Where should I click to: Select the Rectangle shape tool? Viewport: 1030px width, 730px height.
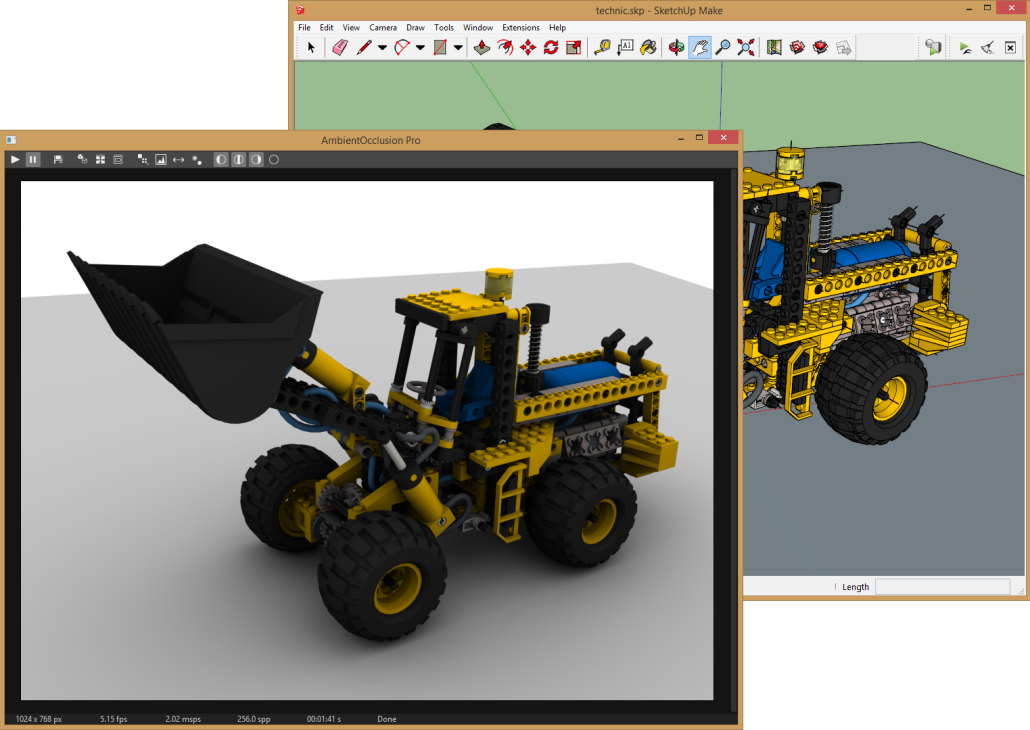440,47
